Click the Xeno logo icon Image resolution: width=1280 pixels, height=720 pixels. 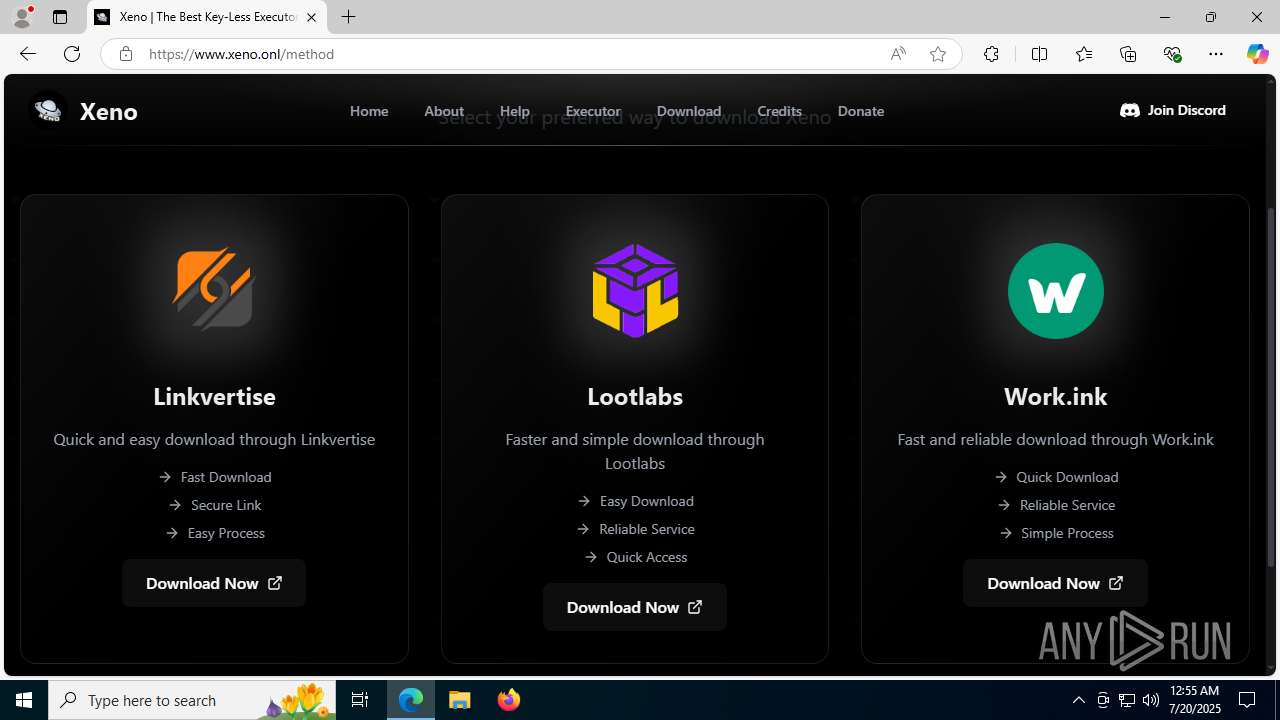click(48, 110)
